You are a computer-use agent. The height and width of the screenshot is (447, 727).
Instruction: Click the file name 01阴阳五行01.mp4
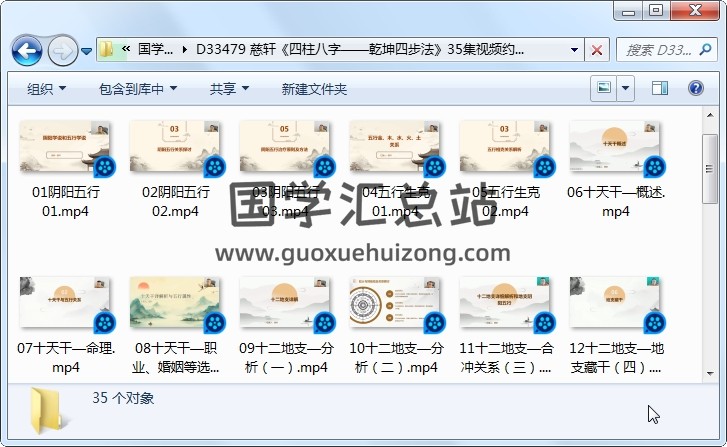(x=65, y=201)
